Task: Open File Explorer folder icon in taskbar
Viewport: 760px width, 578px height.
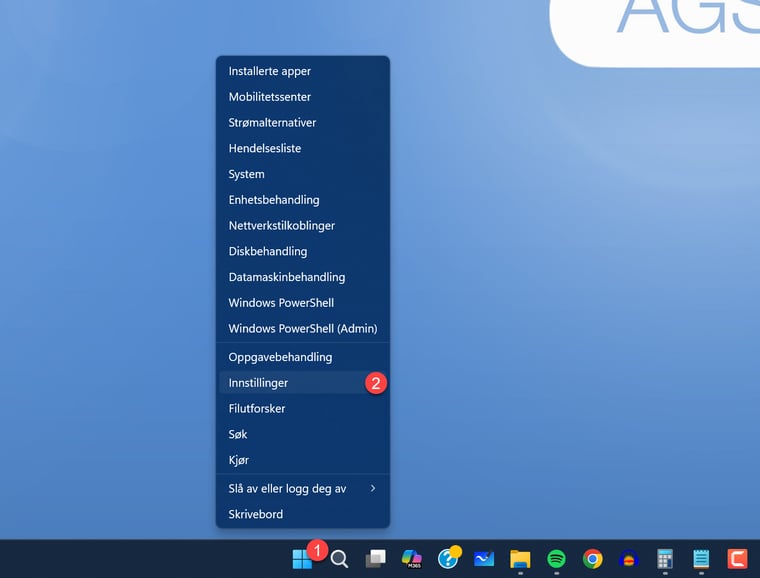Action: (520, 559)
